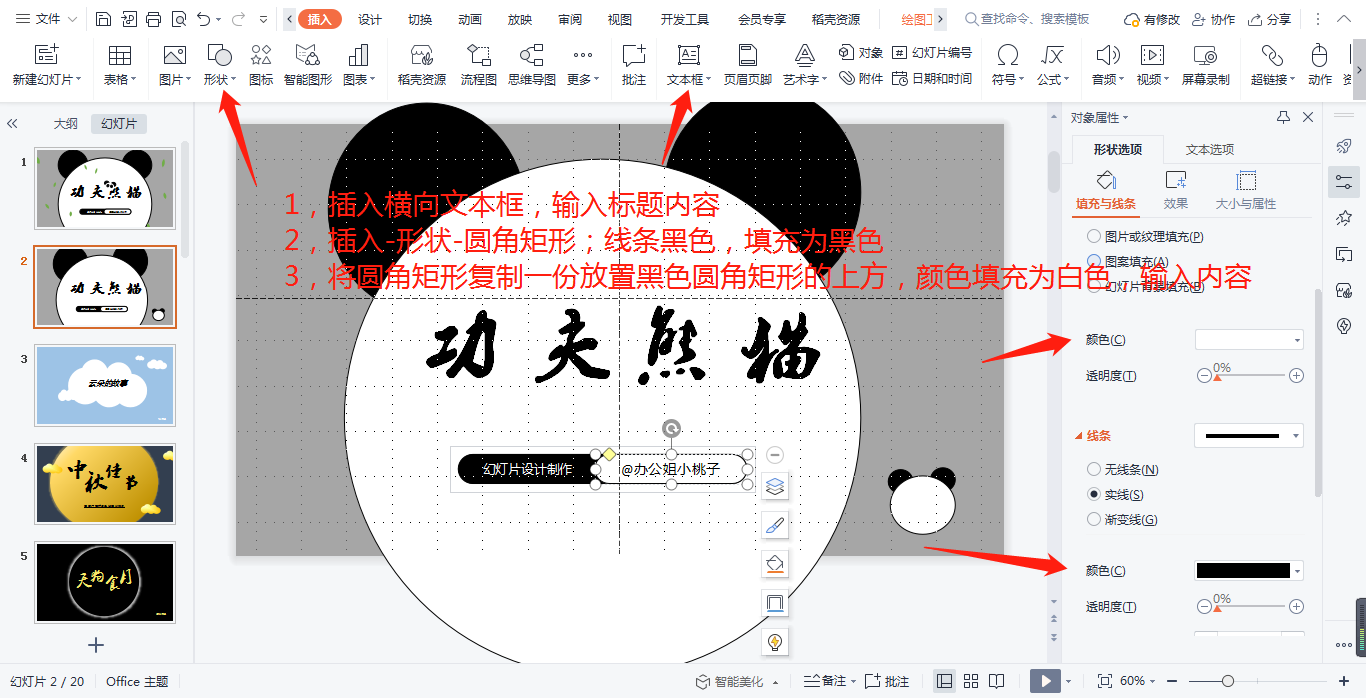
Task: Open the 表格 table insert tool
Action: coord(119,66)
